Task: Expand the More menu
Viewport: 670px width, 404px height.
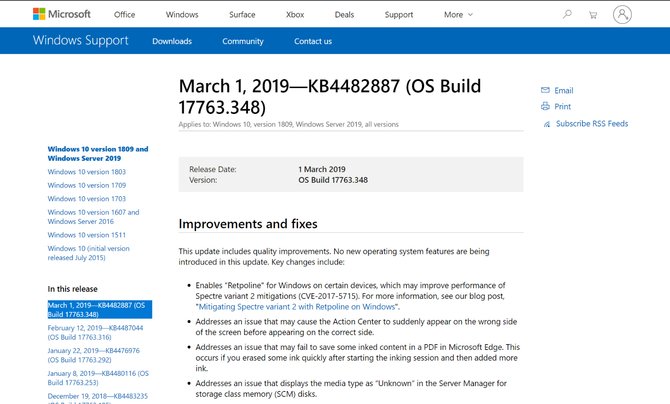Action: pos(458,15)
